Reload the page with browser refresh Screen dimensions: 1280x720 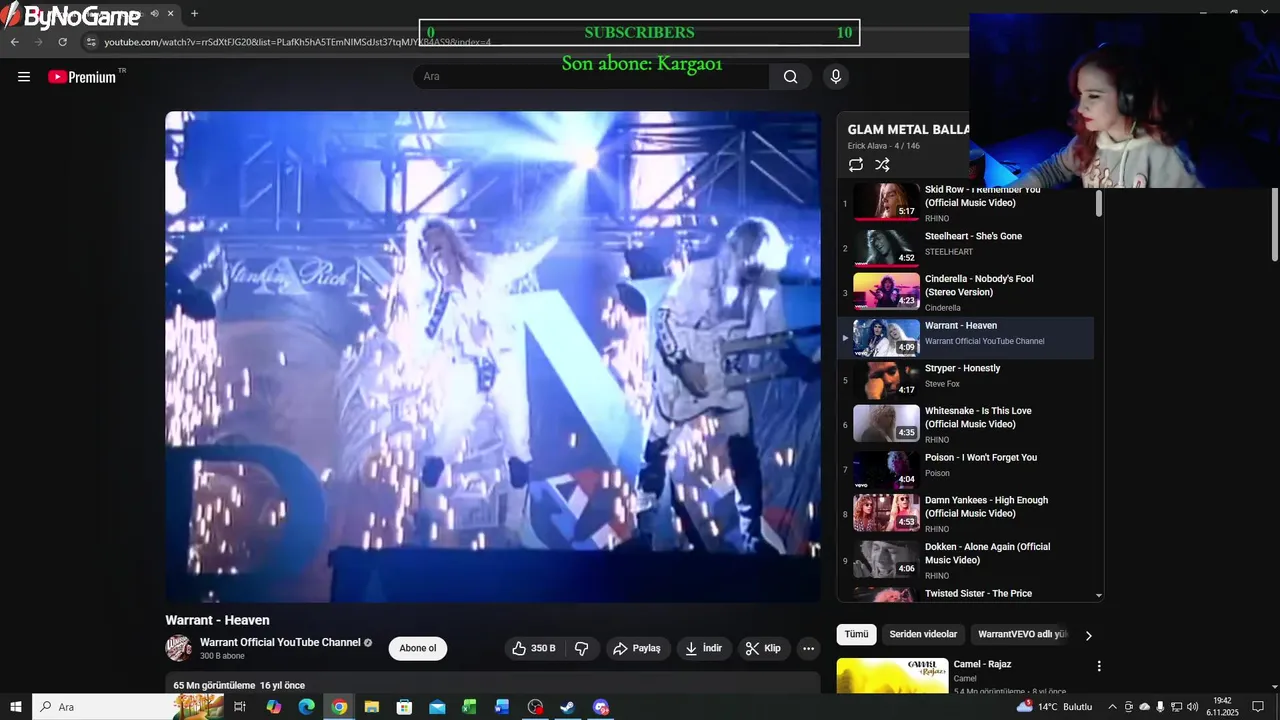coord(62,42)
